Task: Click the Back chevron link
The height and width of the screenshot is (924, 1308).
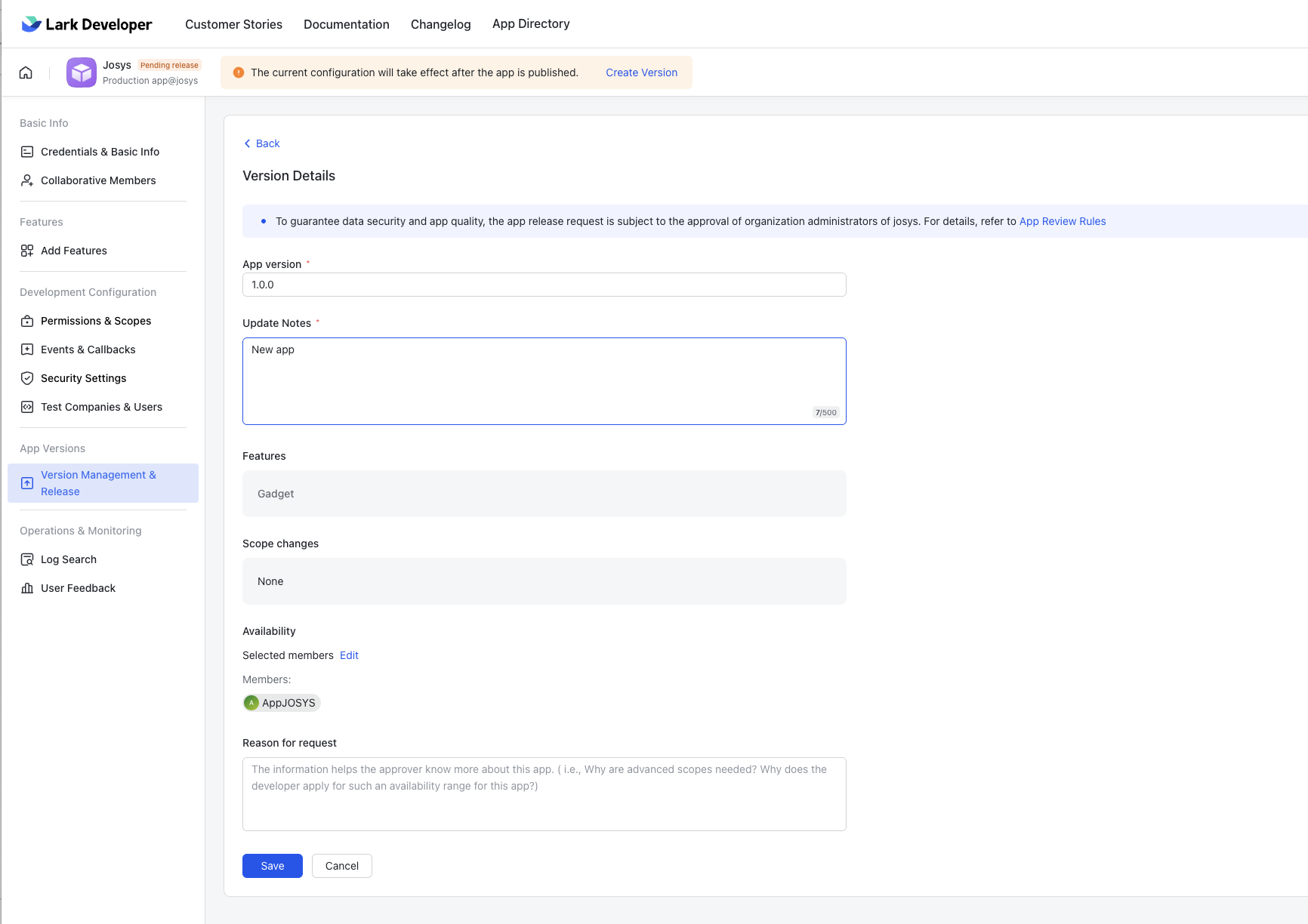Action: [x=262, y=143]
